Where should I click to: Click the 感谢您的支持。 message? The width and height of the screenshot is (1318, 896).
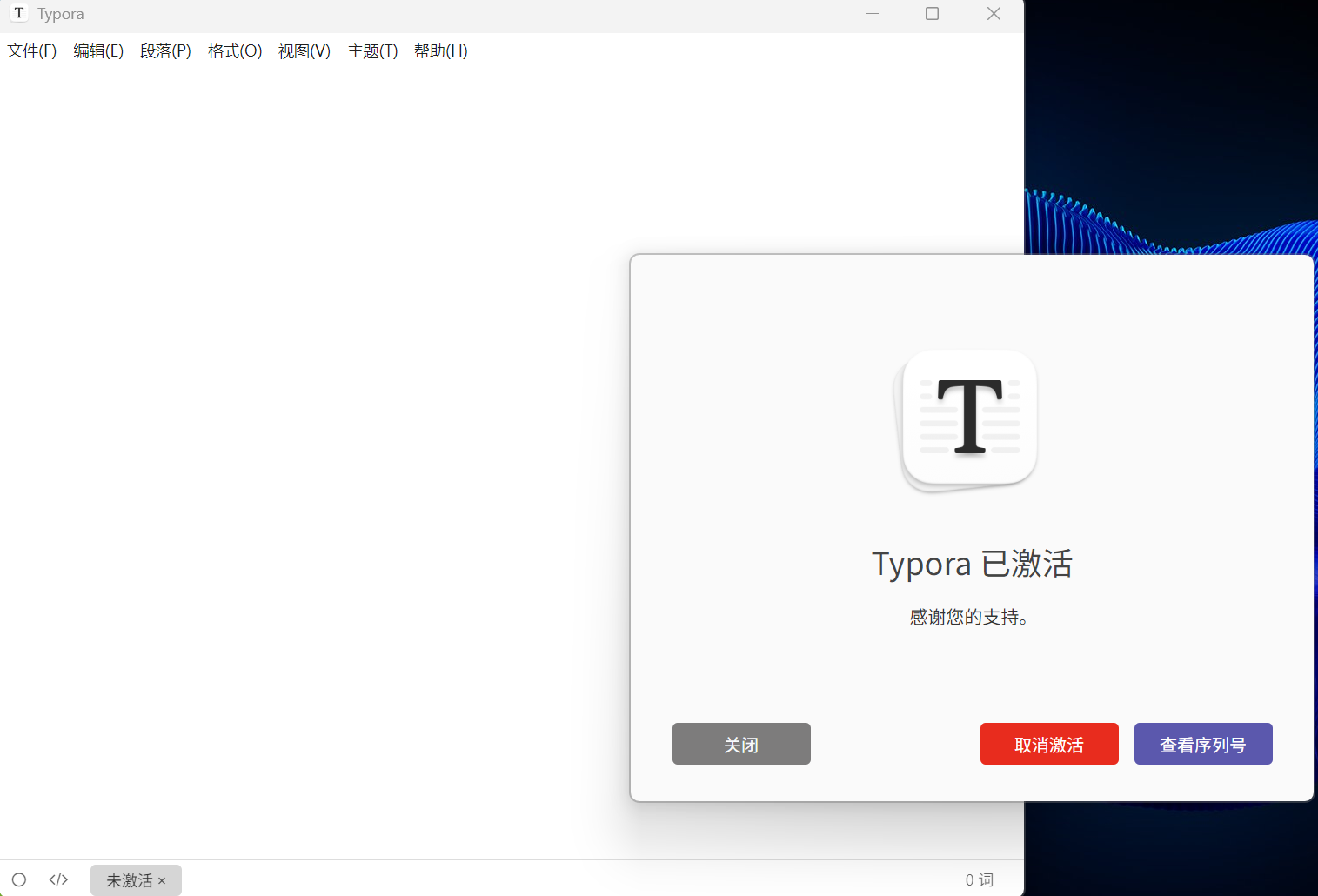(x=969, y=617)
